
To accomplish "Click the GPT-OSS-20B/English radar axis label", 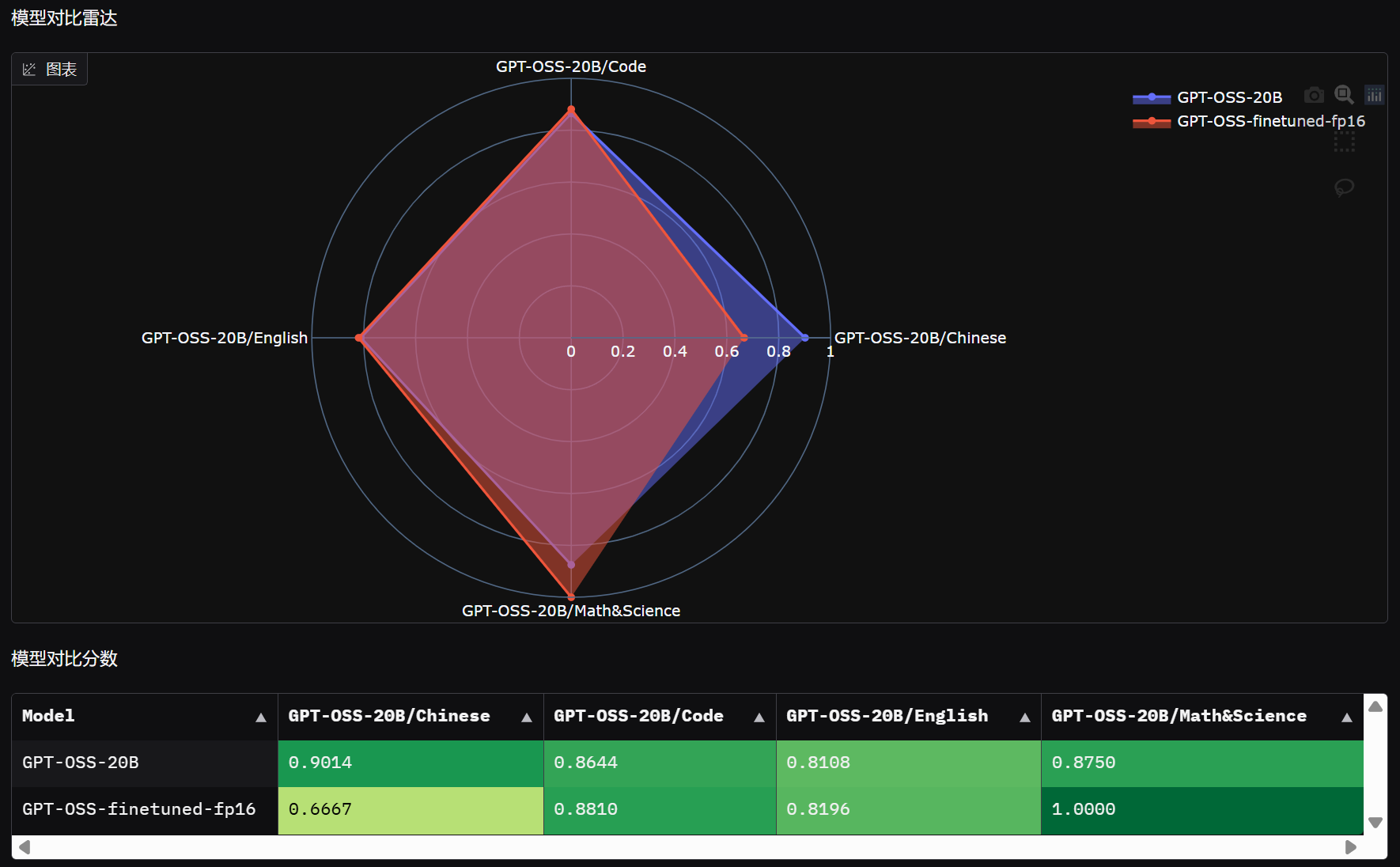I will pyautogui.click(x=225, y=338).
